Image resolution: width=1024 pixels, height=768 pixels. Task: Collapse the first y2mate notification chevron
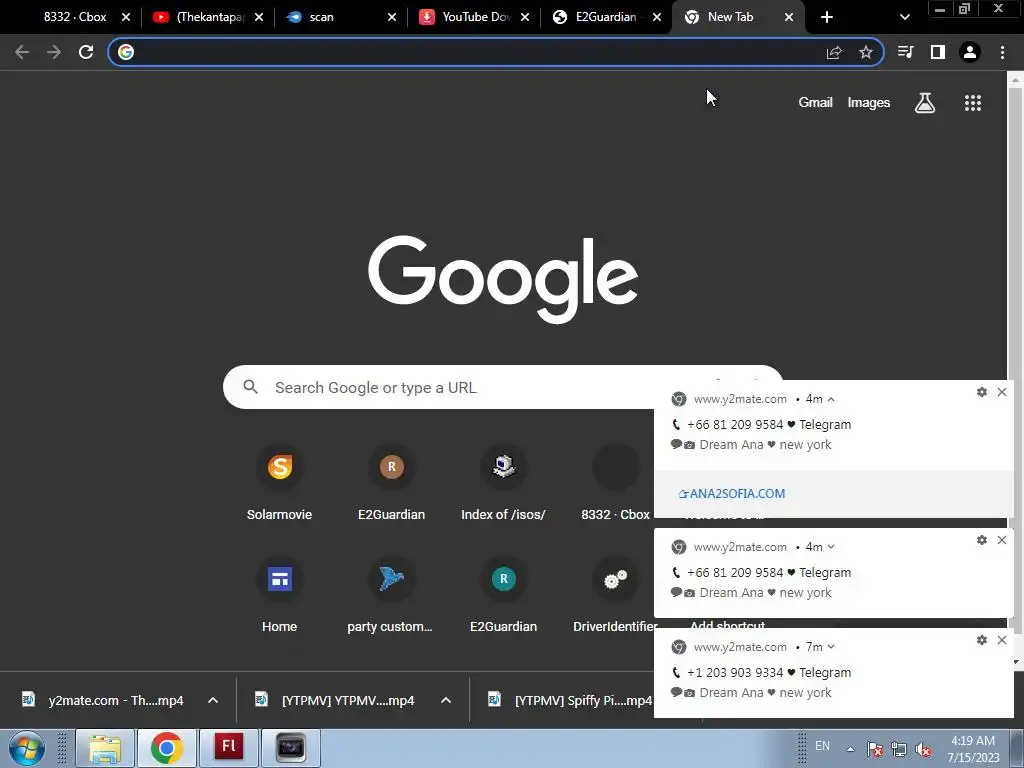[831, 399]
